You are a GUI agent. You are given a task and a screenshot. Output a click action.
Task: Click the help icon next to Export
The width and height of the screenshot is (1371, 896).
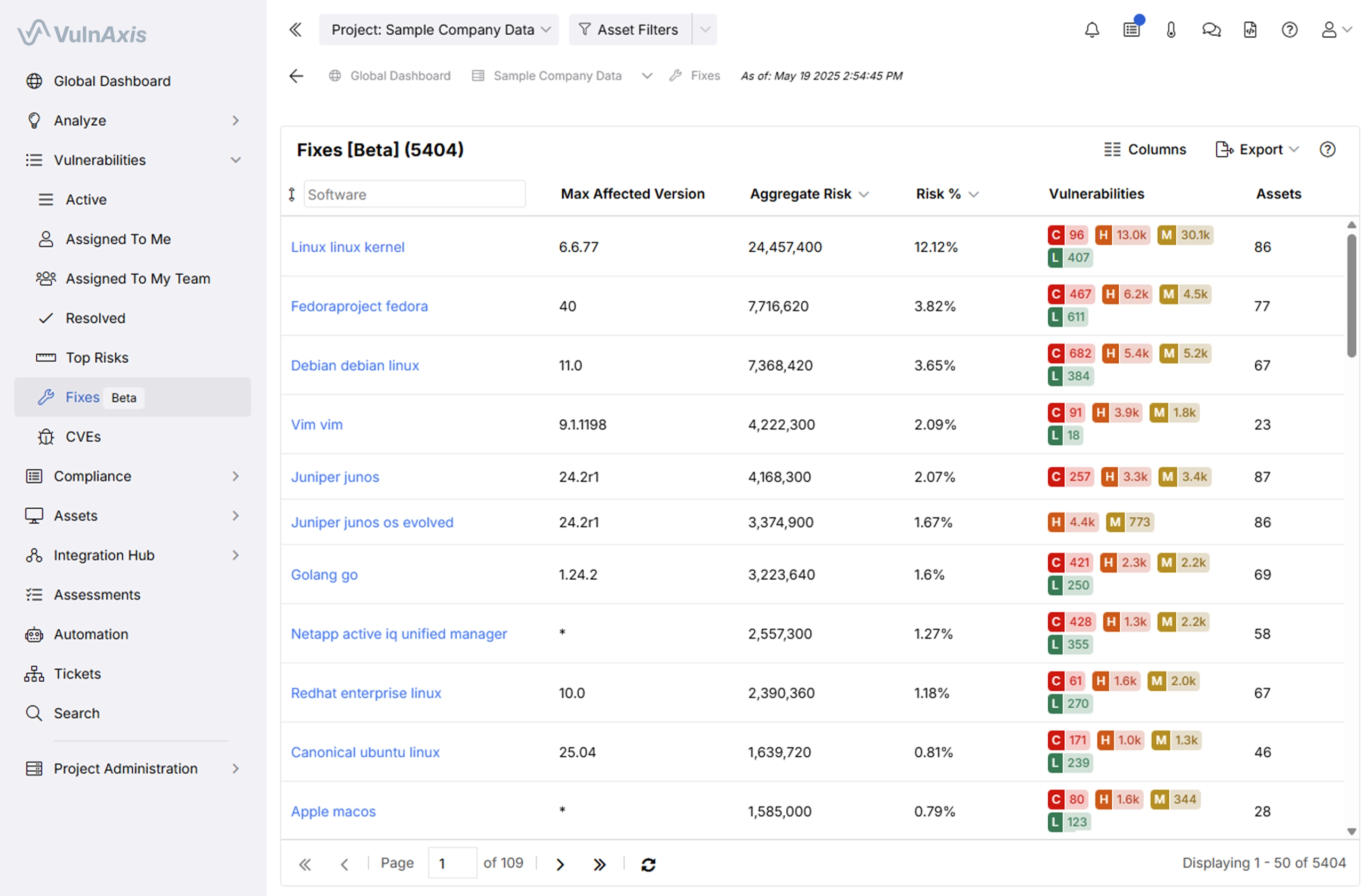point(1327,150)
